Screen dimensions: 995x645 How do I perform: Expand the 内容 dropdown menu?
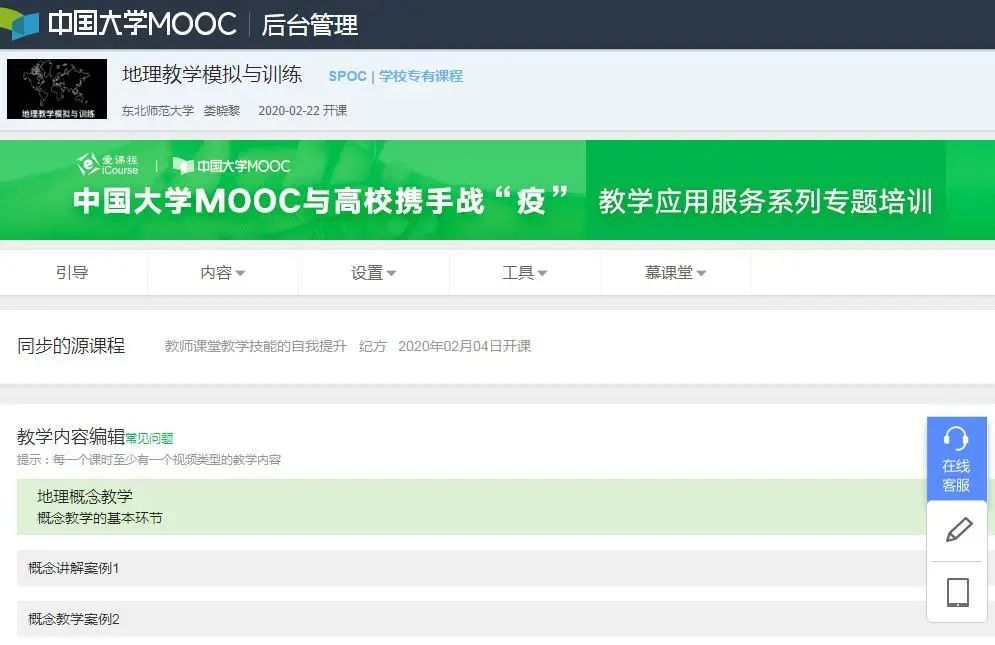click(222, 273)
